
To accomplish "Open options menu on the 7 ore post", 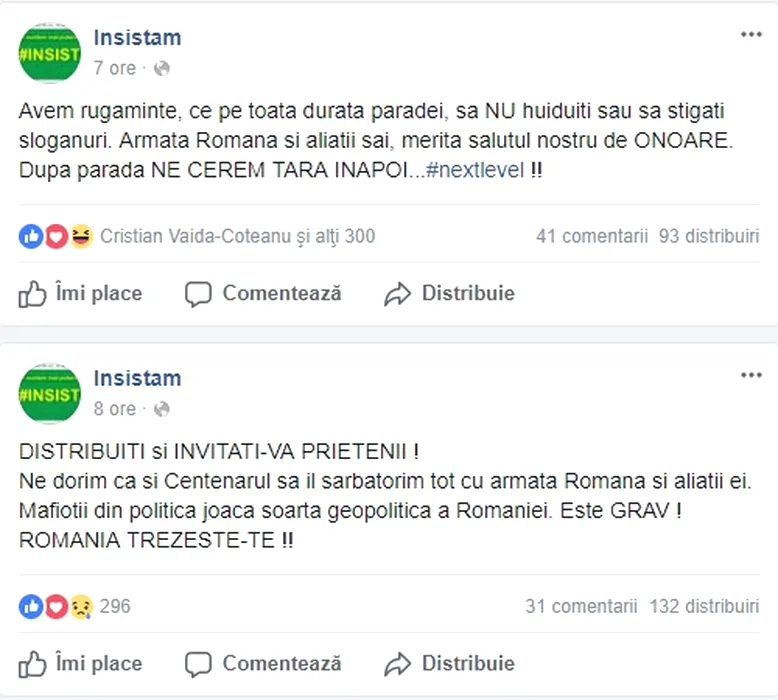I will 751,35.
